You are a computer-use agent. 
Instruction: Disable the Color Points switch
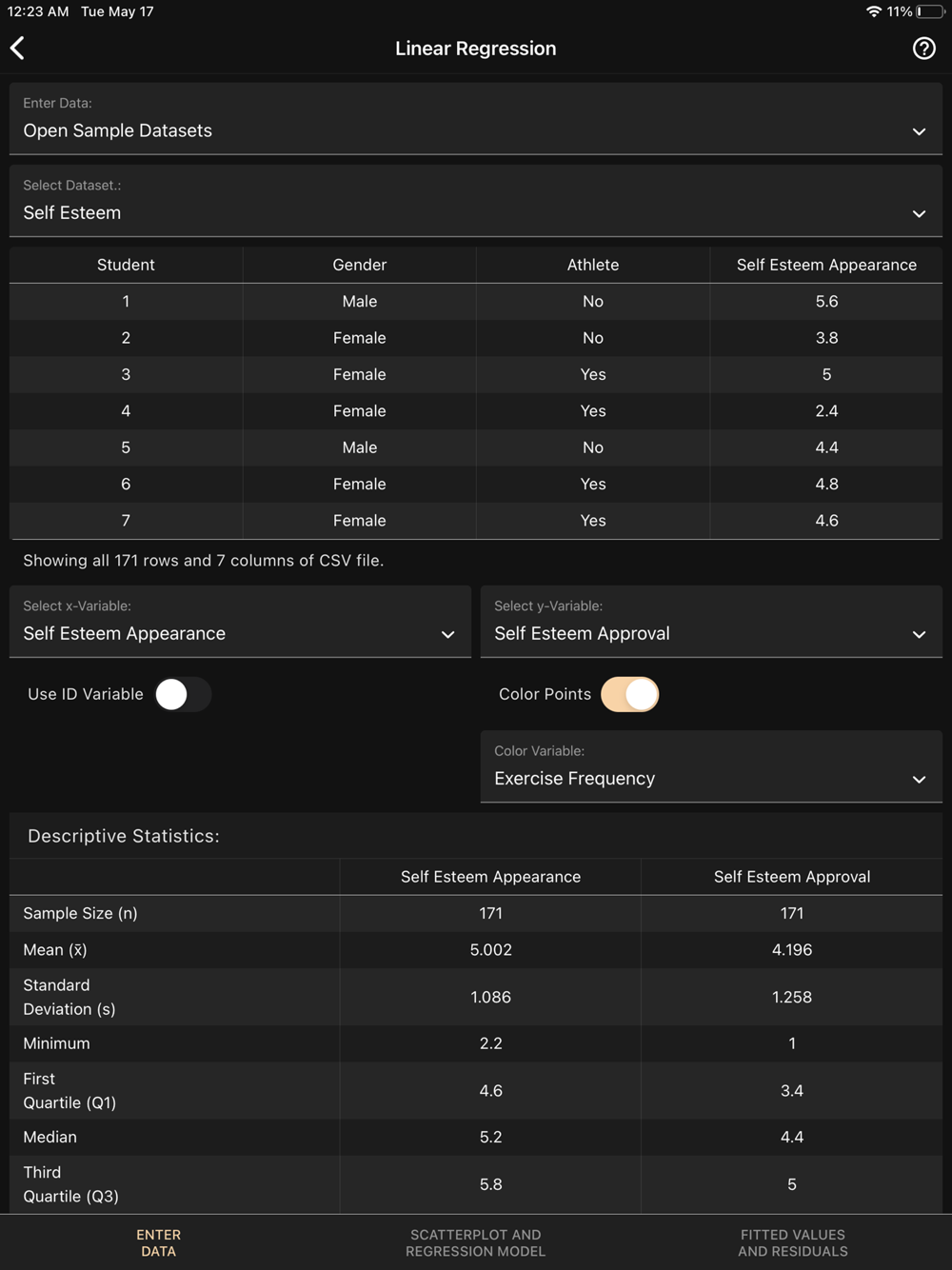tap(630, 694)
